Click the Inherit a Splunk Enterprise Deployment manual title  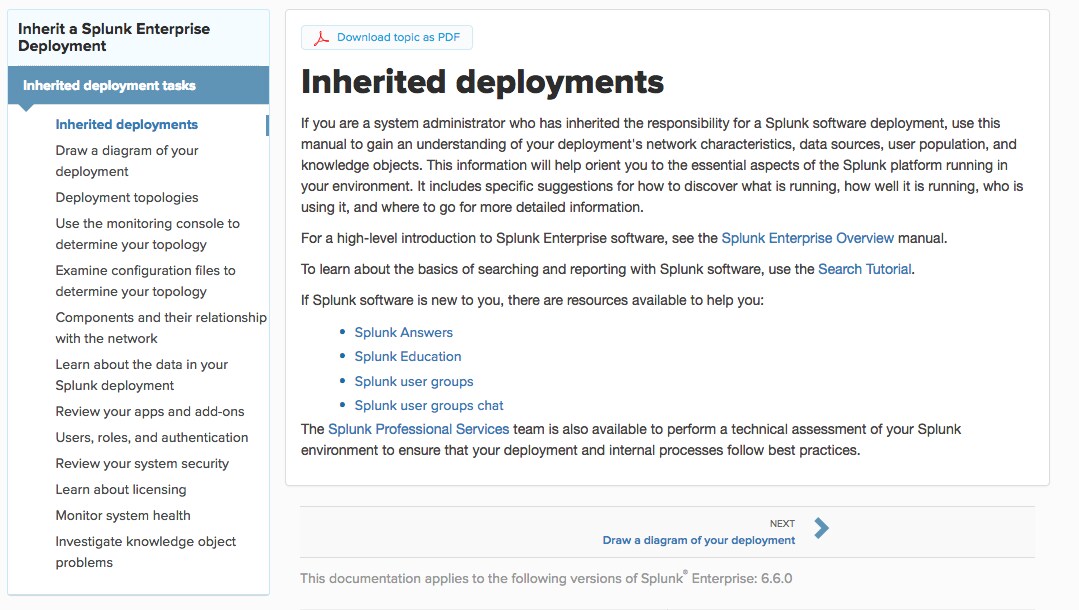(x=114, y=37)
